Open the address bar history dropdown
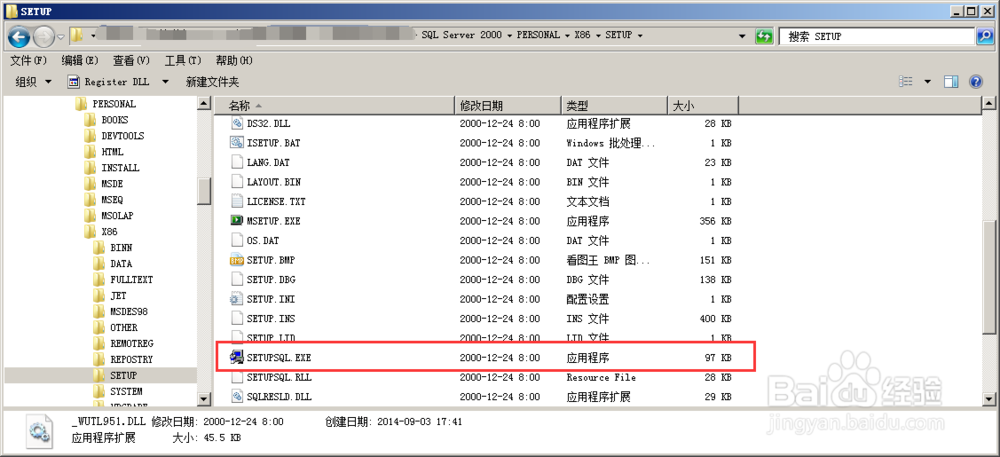The height and width of the screenshot is (457, 1000). 742,36
